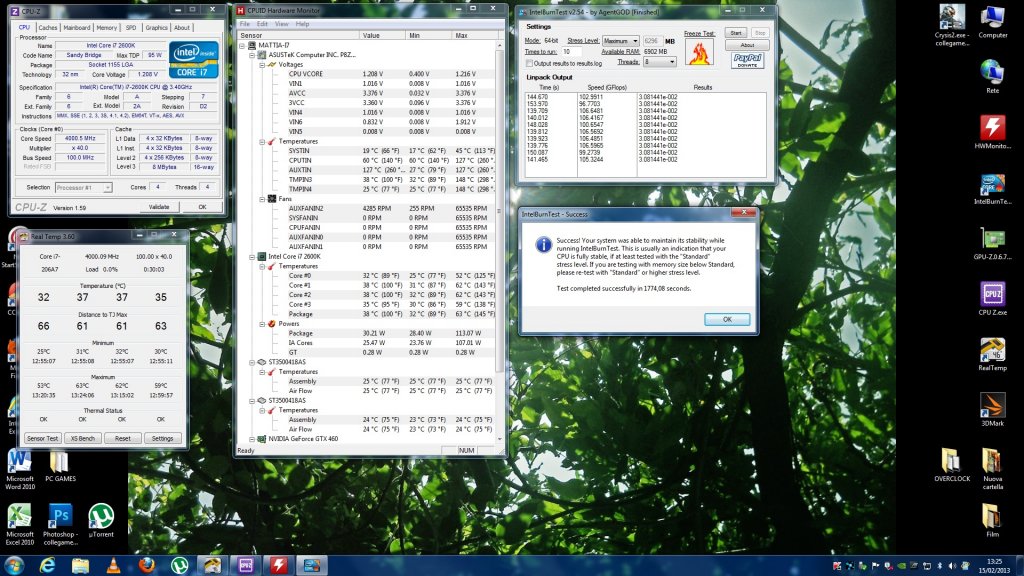Click OK in the IntelBurnTest Success dialog
Screen dimensions: 1024x576
pyautogui.click(x=727, y=319)
